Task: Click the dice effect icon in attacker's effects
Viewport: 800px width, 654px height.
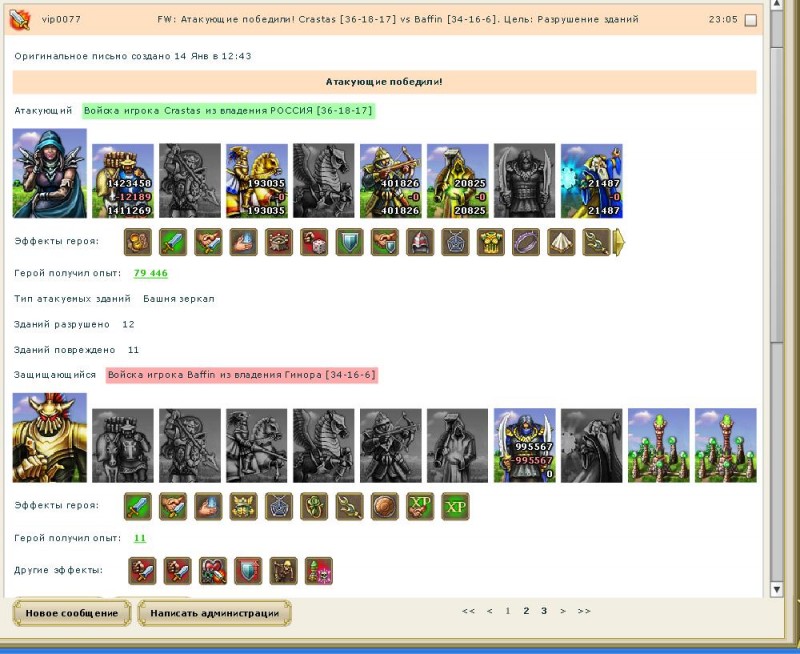Action: [x=314, y=242]
